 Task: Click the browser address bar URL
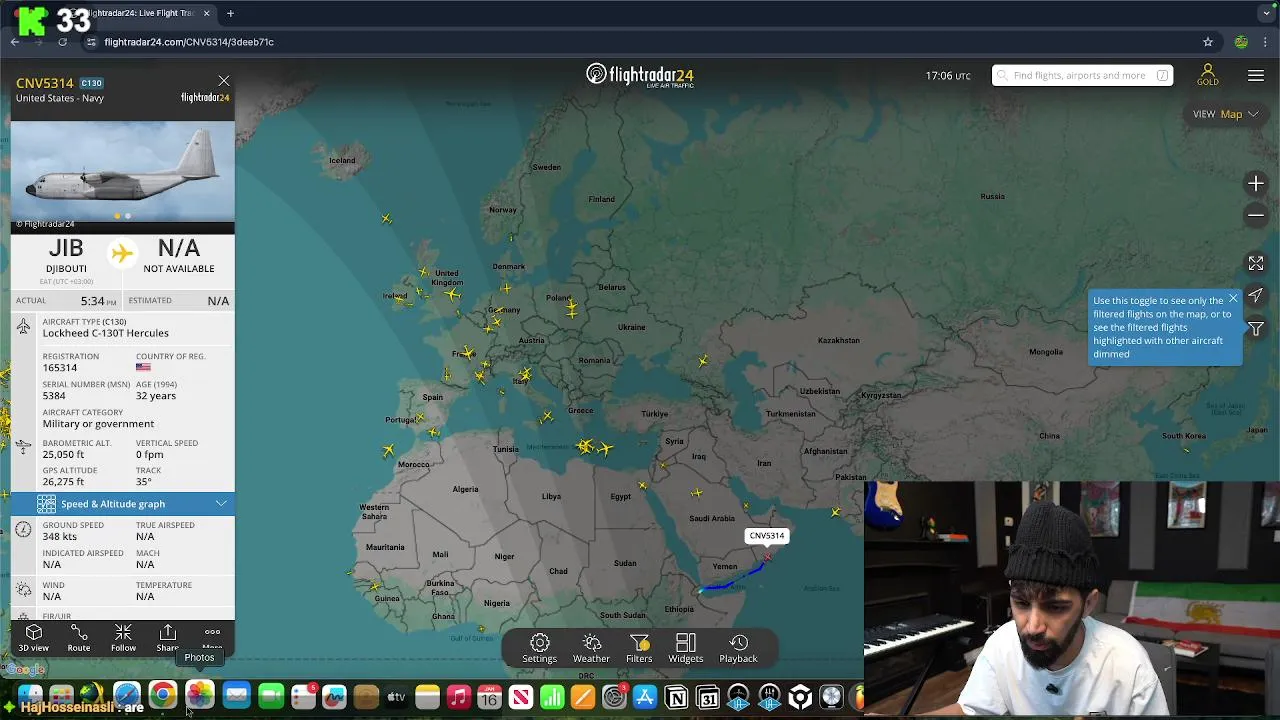[189, 42]
